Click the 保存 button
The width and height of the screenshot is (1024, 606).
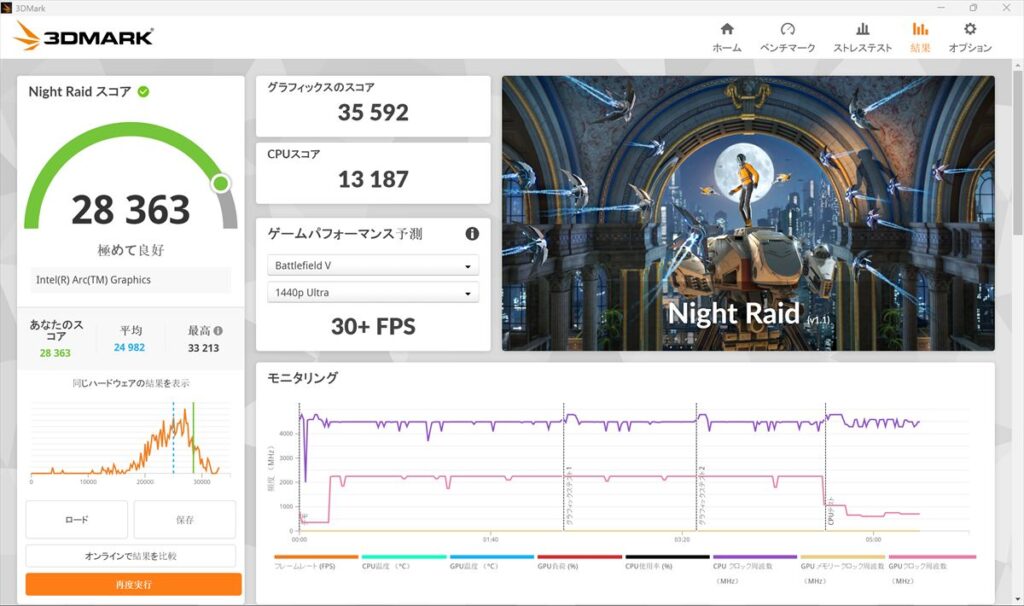coord(185,520)
